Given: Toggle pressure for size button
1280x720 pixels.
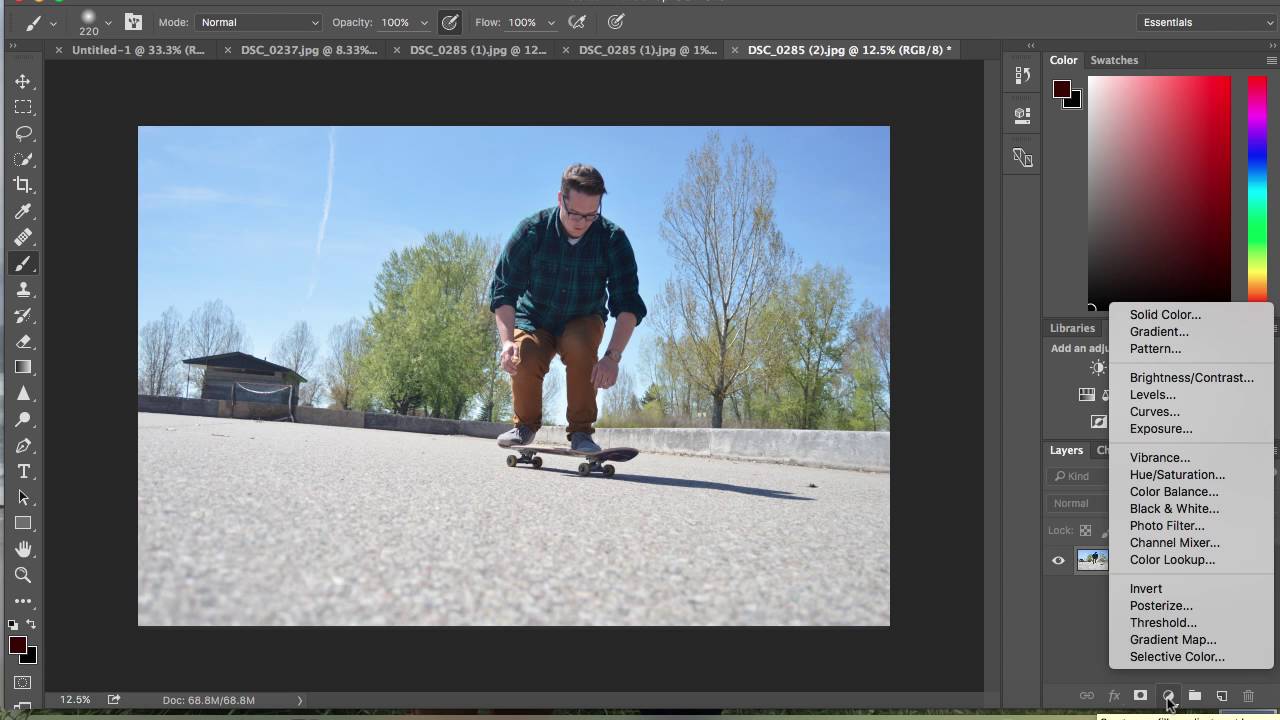Looking at the screenshot, I should pyautogui.click(x=616, y=22).
